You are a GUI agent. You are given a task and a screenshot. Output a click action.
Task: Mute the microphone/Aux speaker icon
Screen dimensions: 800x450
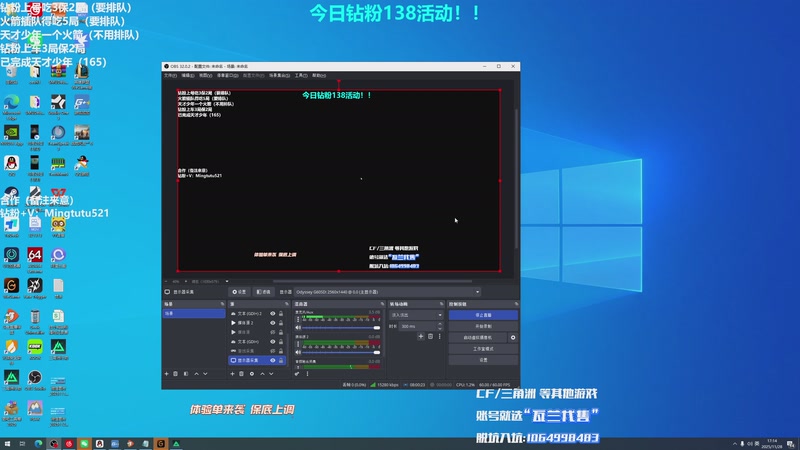[298, 328]
